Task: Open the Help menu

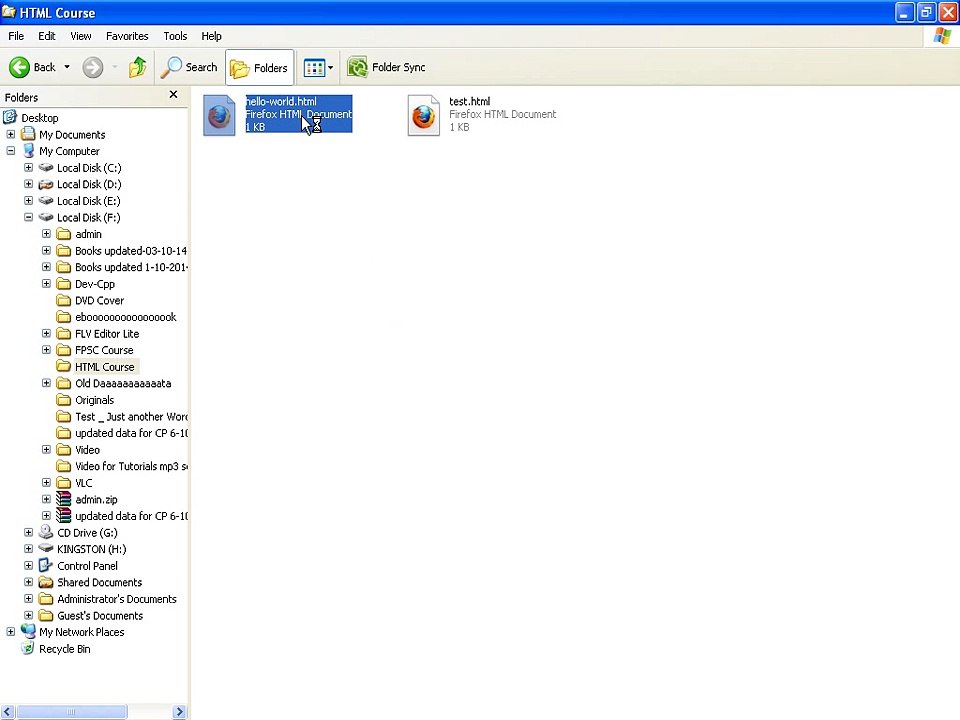Action: (x=211, y=36)
